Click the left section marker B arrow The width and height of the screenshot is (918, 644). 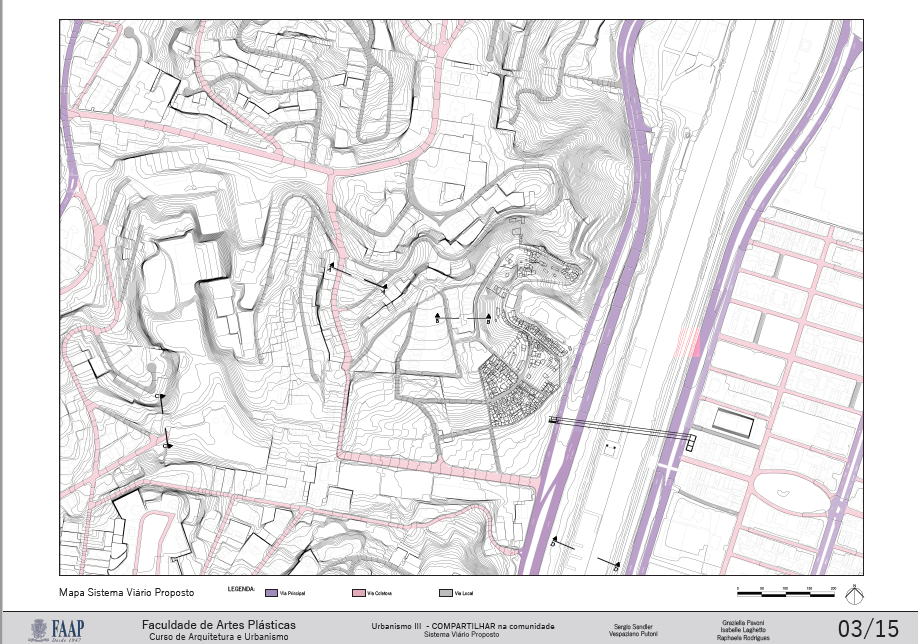[437, 317]
